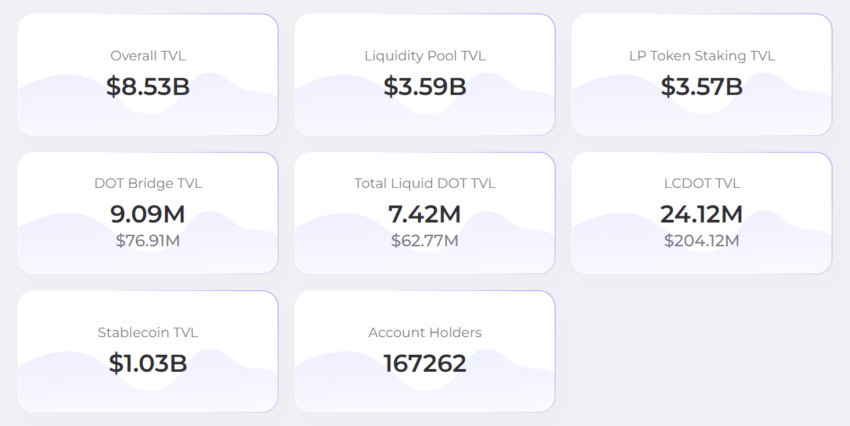Click the 24.12M LCDOT amount
Viewport: 850px width, 426px height.
(x=702, y=214)
